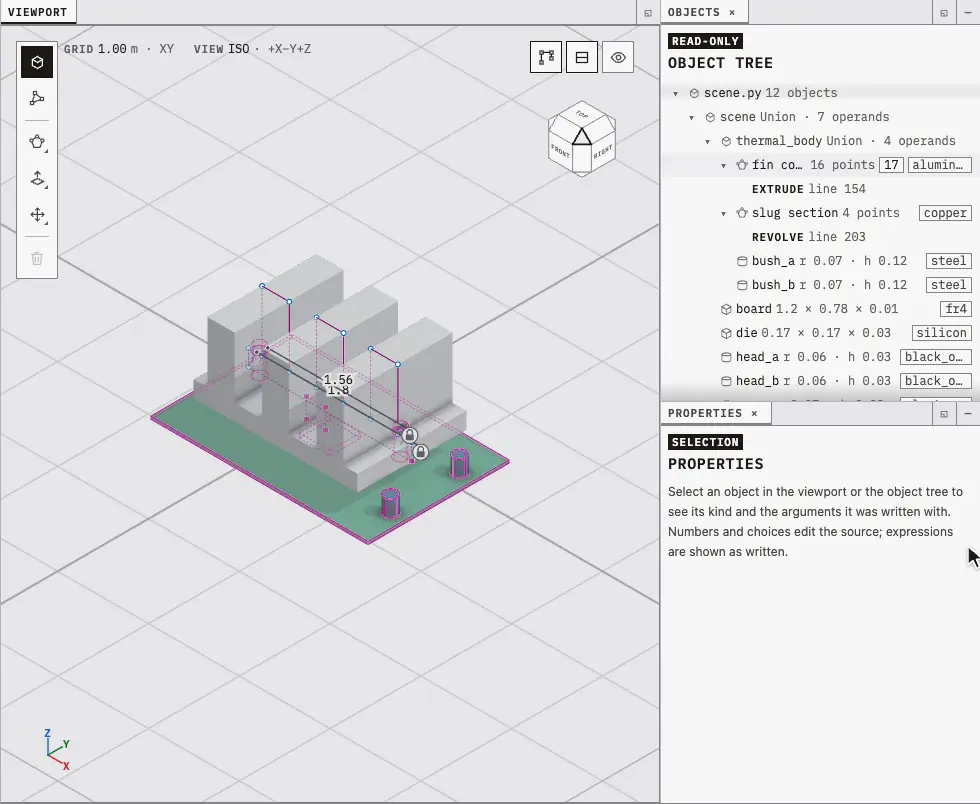This screenshot has width=980, height=804.
Task: Click the VIEW ISO readout
Action: [221, 49]
